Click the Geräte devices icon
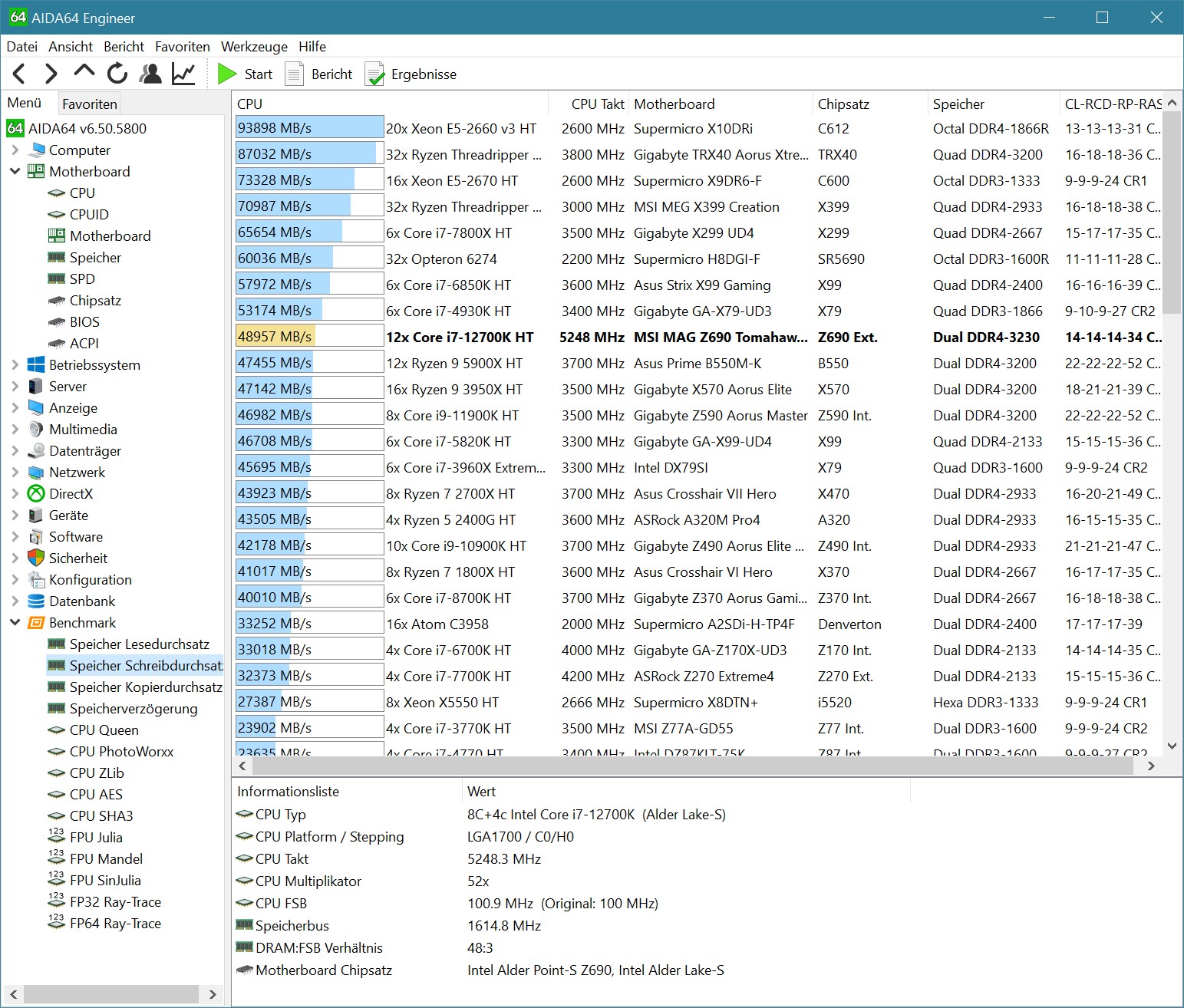 pos(36,515)
